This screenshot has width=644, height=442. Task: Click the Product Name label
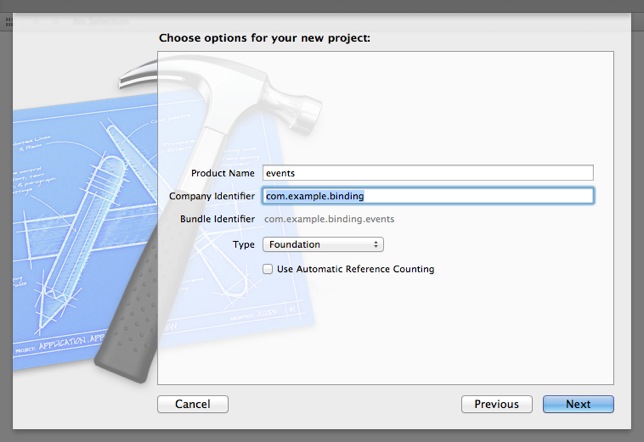(223, 173)
